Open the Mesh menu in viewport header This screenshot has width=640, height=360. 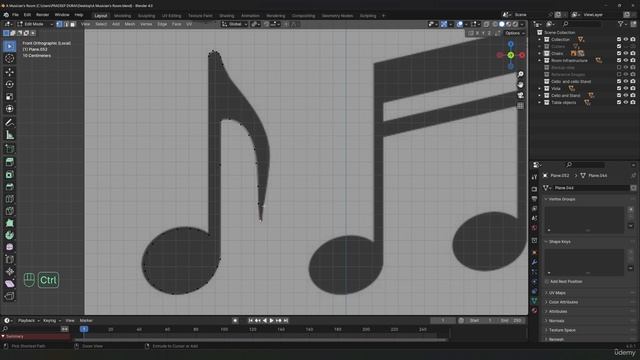click(129, 24)
